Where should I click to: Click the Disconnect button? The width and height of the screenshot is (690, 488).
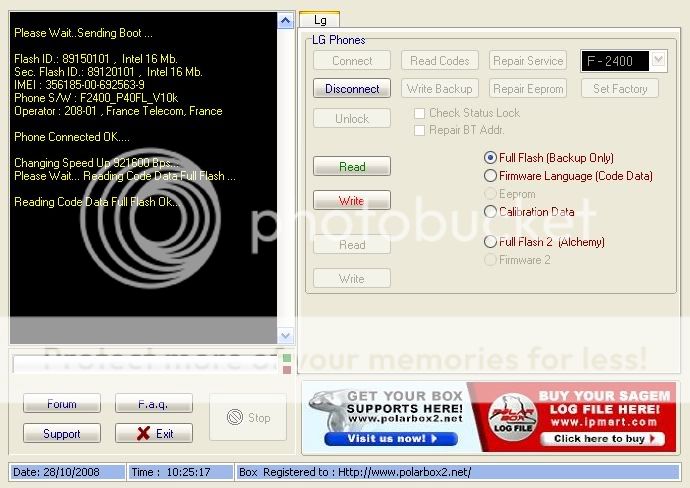[352, 88]
